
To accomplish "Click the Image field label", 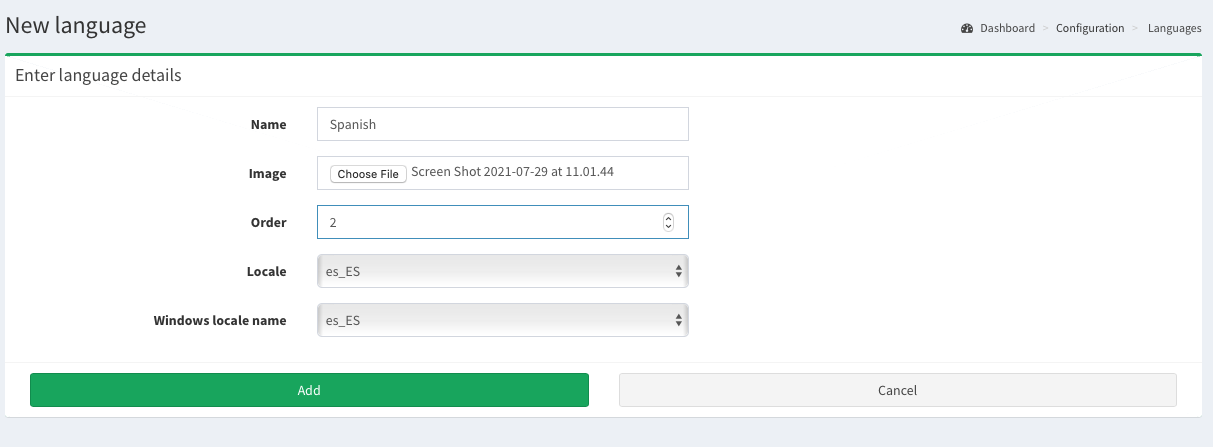I will [x=267, y=174].
